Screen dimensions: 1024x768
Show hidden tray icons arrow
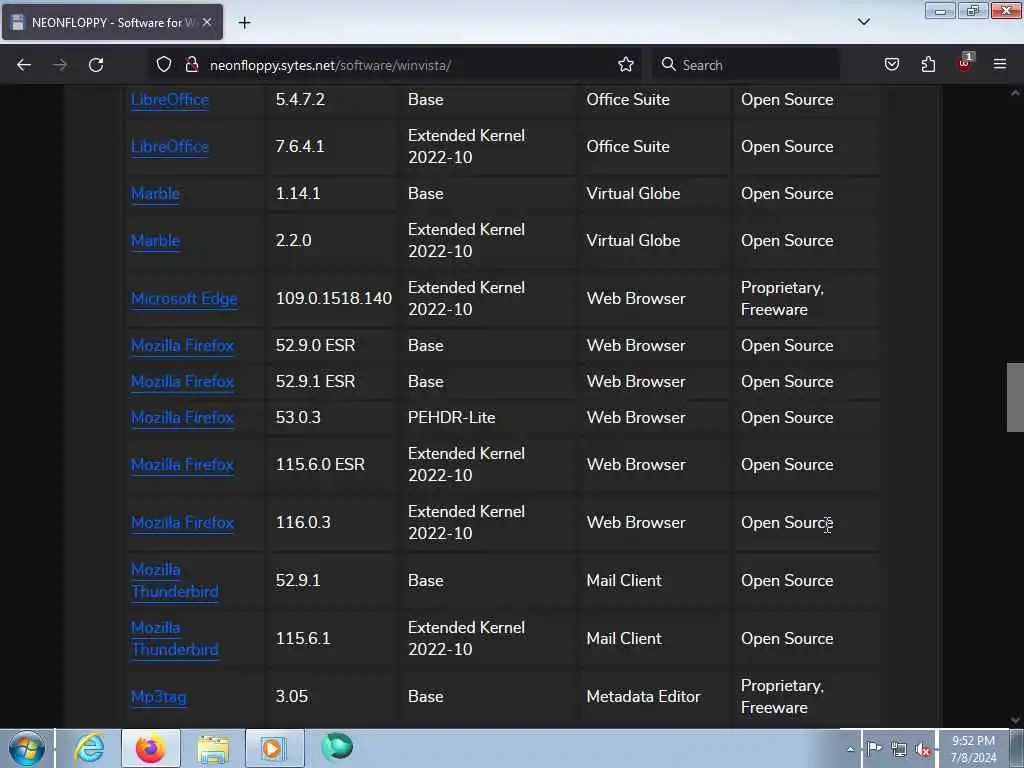(x=850, y=749)
